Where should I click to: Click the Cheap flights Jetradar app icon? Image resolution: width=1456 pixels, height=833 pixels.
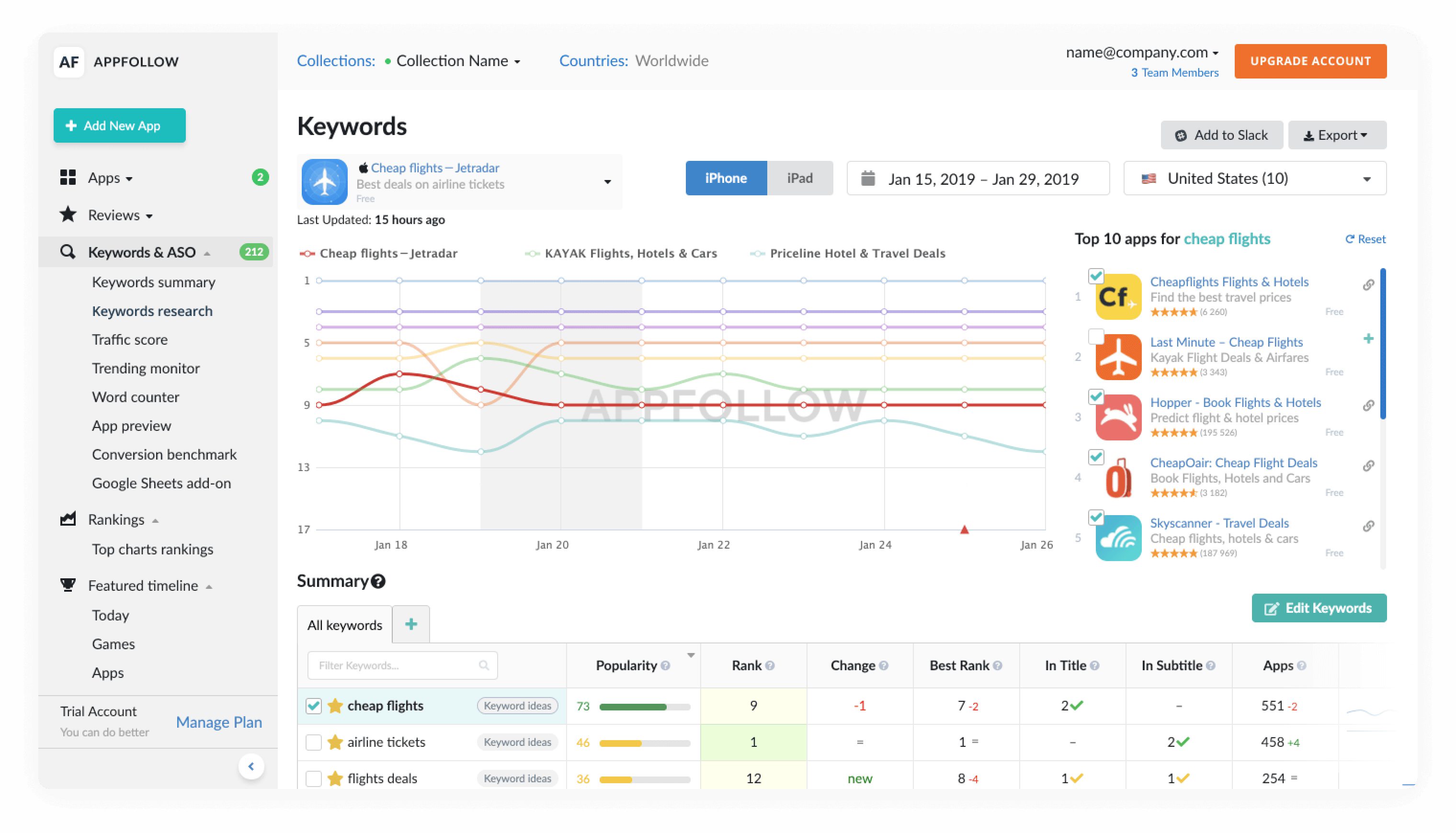click(x=325, y=182)
